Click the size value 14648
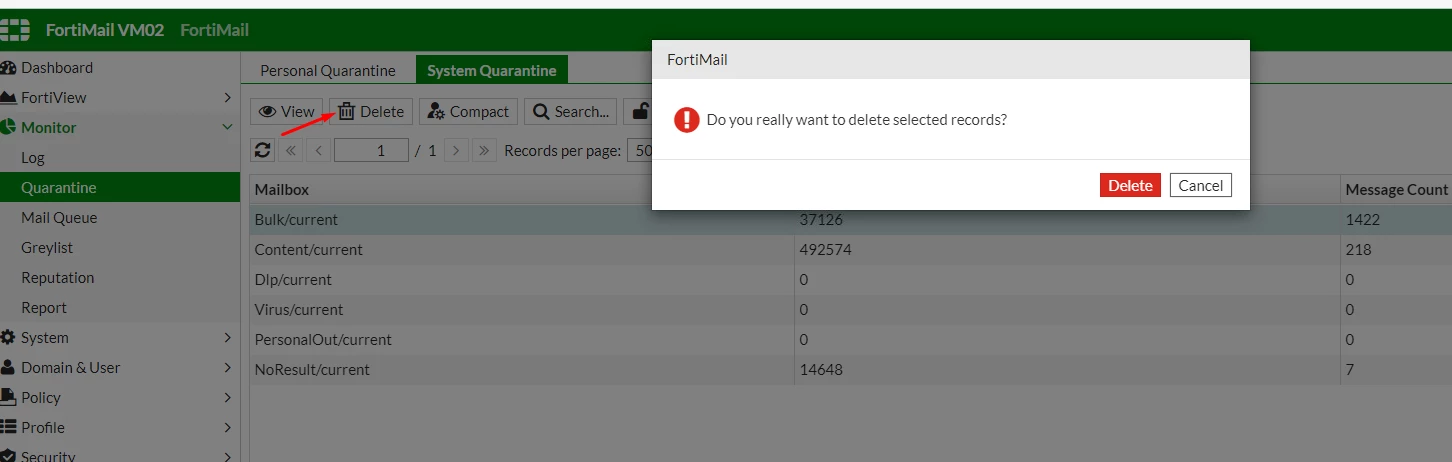This screenshot has width=1452, height=462. pyautogui.click(x=821, y=370)
